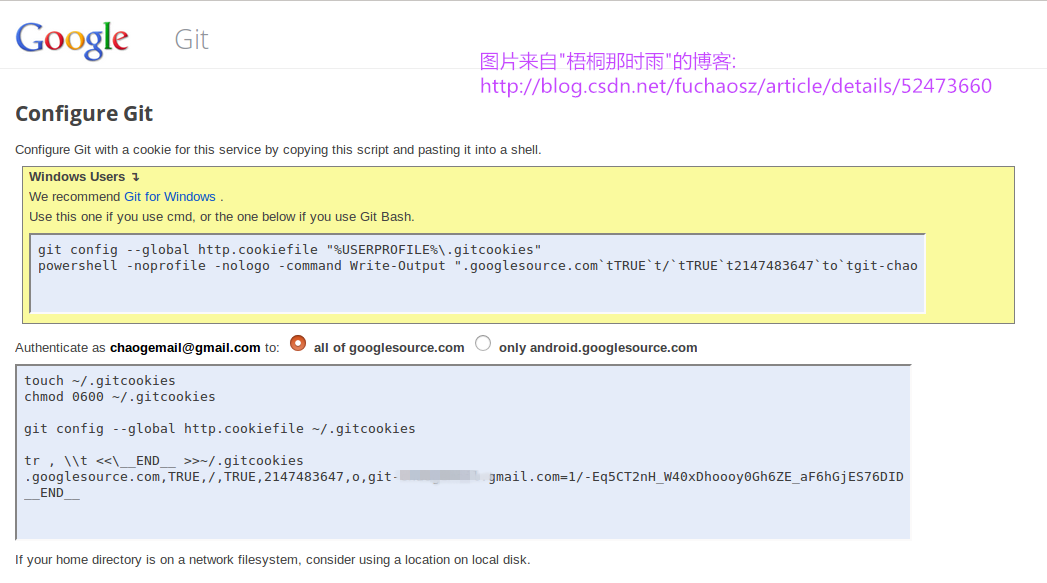Click the 'Configure Git with a cookie' description
The height and width of the screenshot is (583, 1047).
pos(278,150)
